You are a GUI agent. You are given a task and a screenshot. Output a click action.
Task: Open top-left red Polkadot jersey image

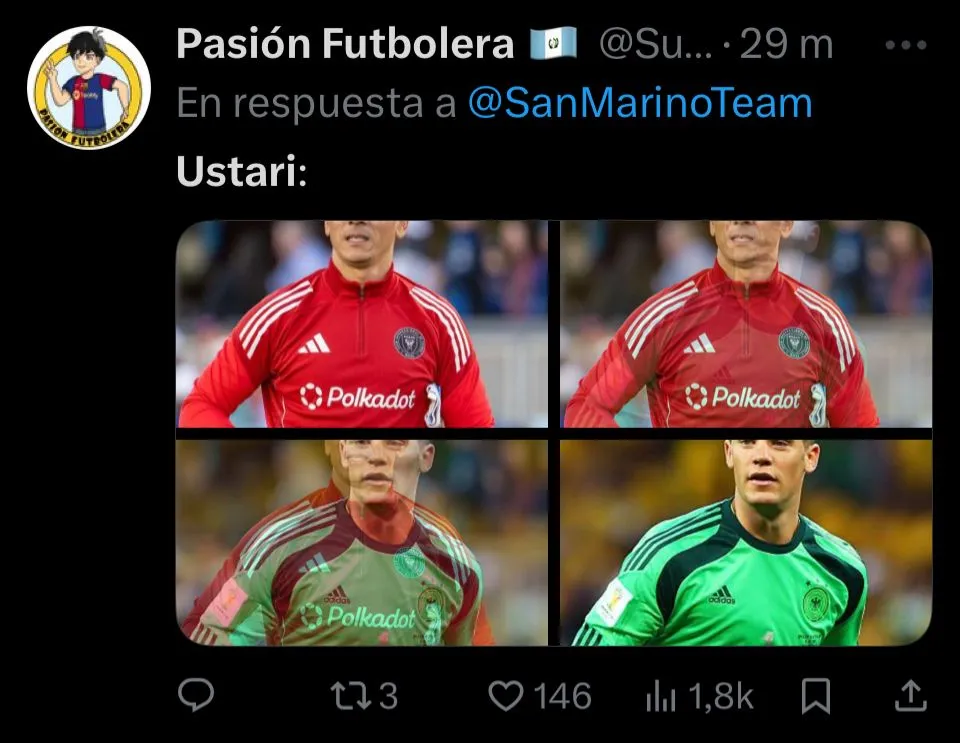point(362,324)
